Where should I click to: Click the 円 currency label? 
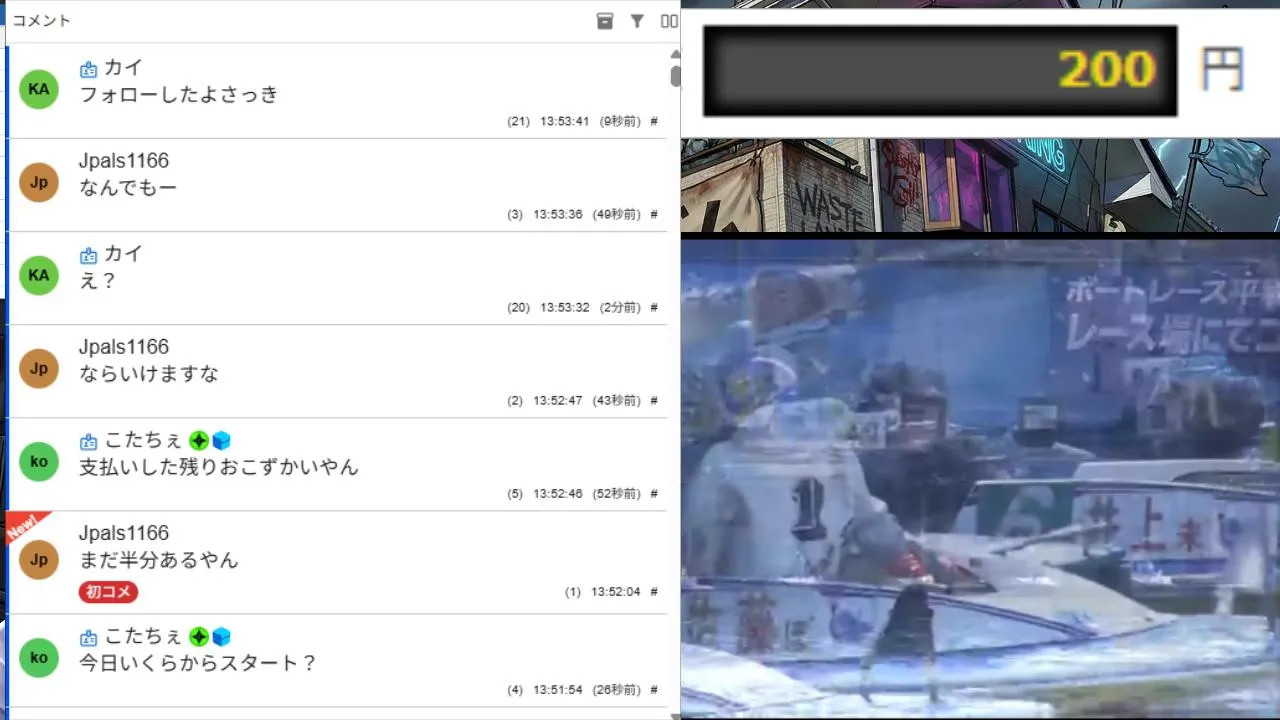coord(1222,70)
